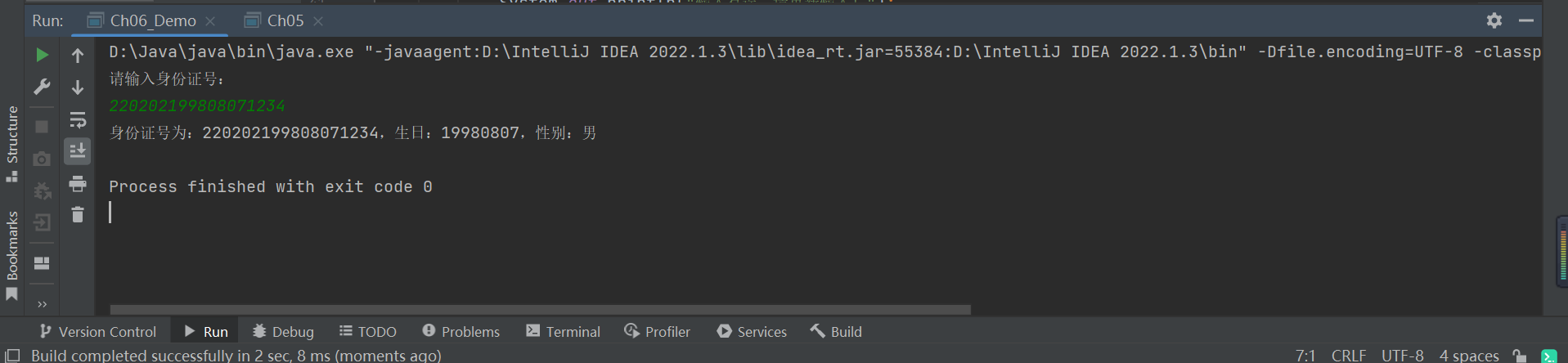Viewport: 1568px width, 363px height.
Task: Rerun Ch06_Demo with green play icon
Action: (42, 56)
